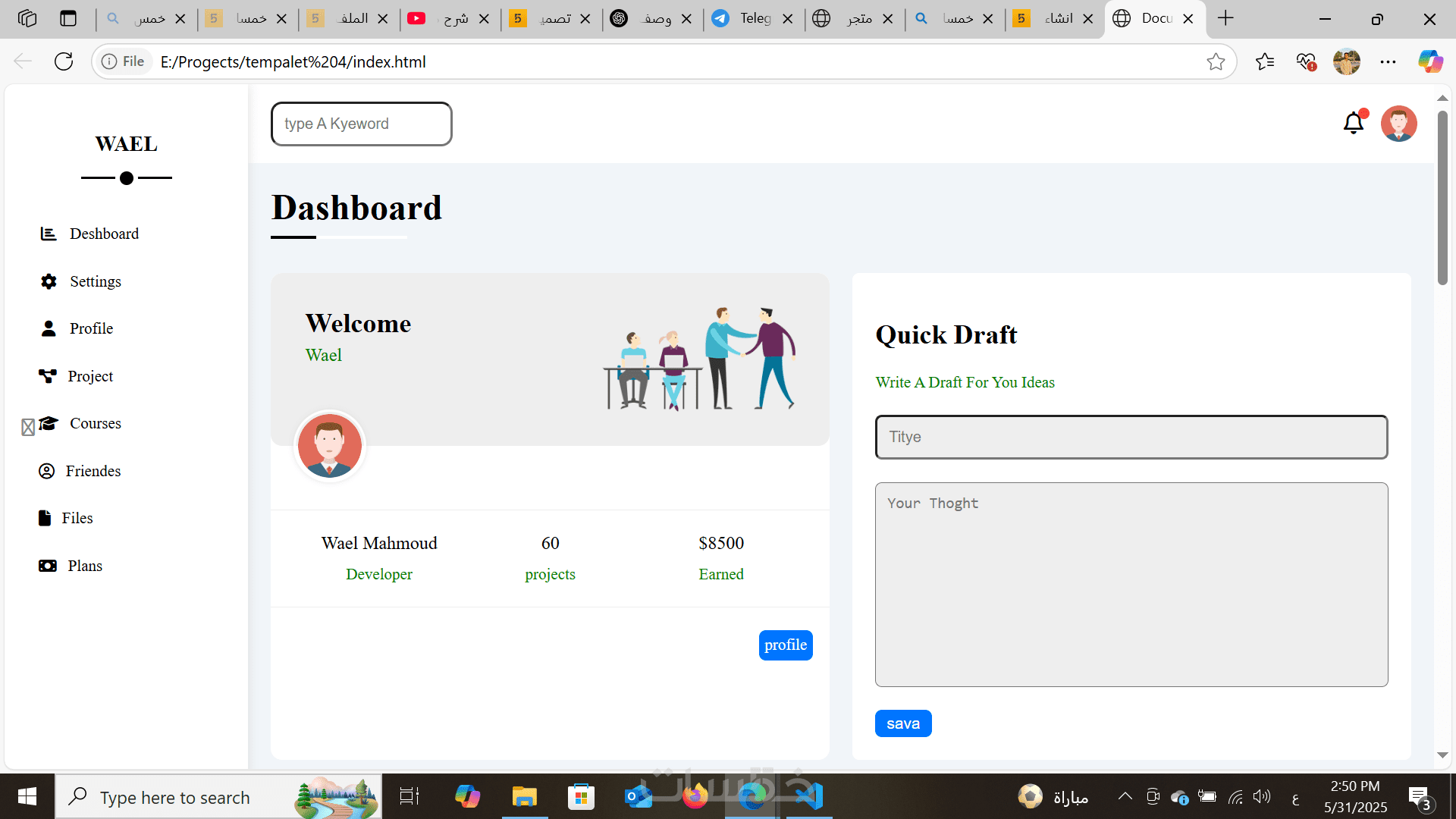Add page to favorites with star icon

coord(1216,61)
